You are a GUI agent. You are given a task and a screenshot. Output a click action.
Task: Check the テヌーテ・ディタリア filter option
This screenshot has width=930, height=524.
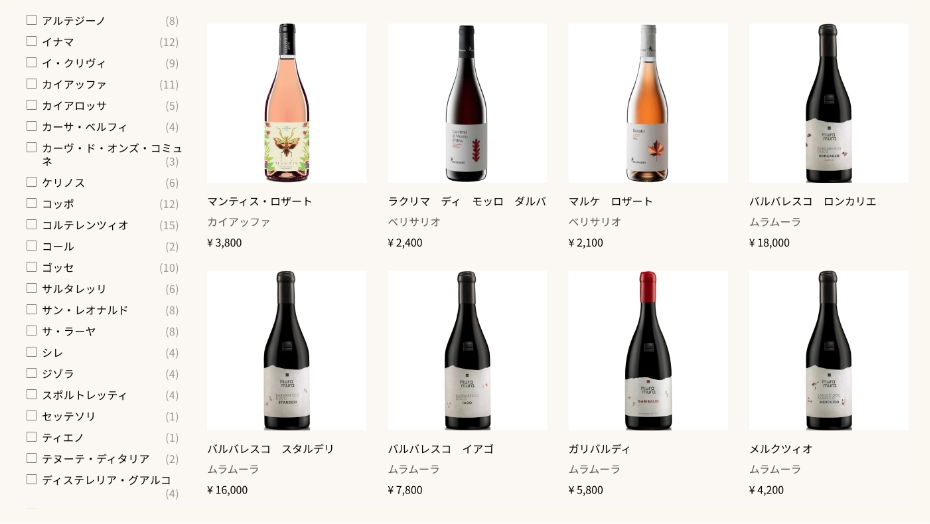tap(31, 458)
